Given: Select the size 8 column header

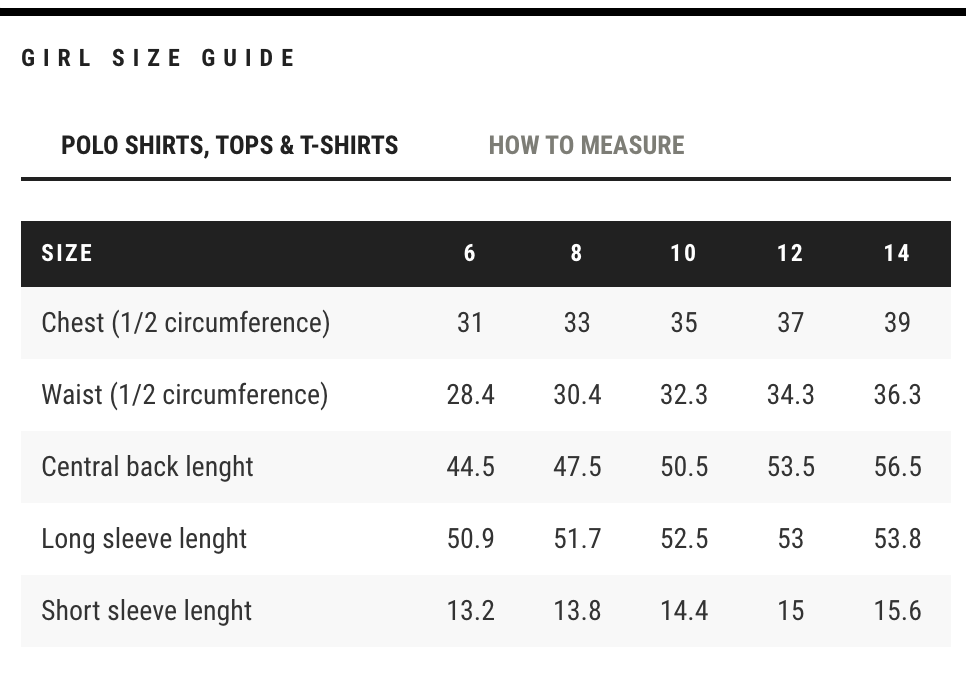Looking at the screenshot, I should click(x=577, y=254).
